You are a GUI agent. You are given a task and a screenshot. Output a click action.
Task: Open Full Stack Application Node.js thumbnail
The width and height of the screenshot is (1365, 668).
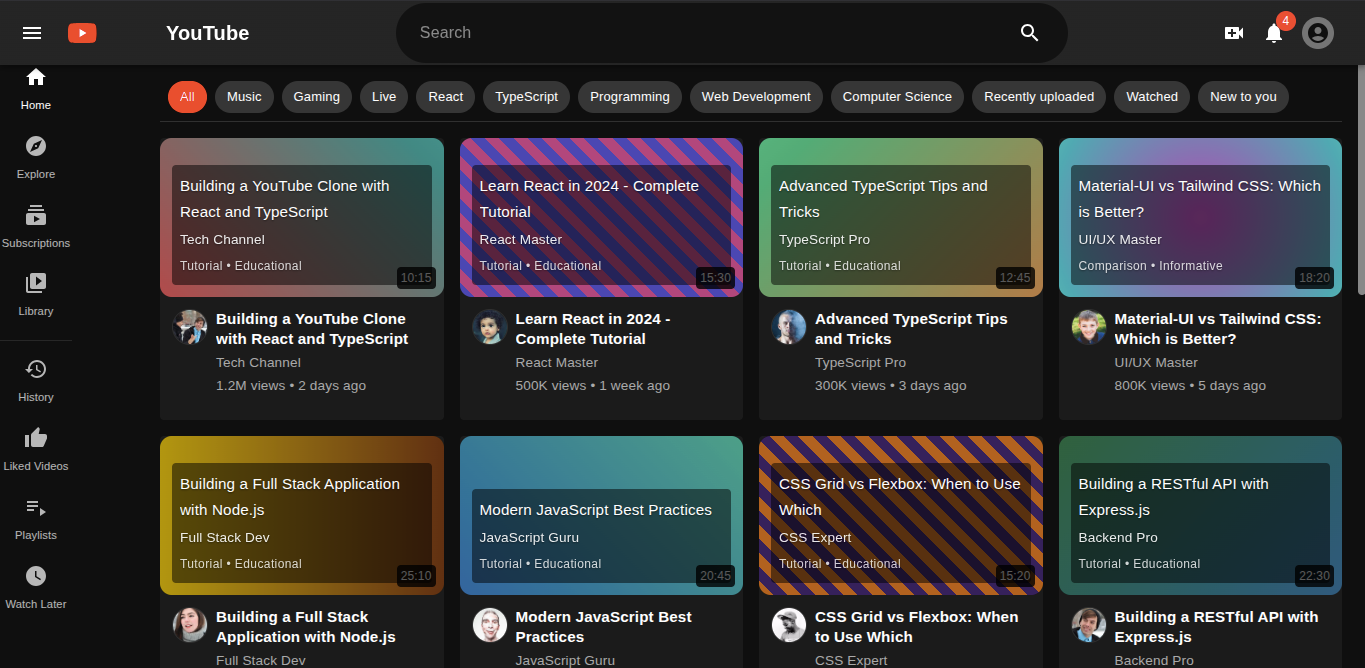(x=302, y=515)
